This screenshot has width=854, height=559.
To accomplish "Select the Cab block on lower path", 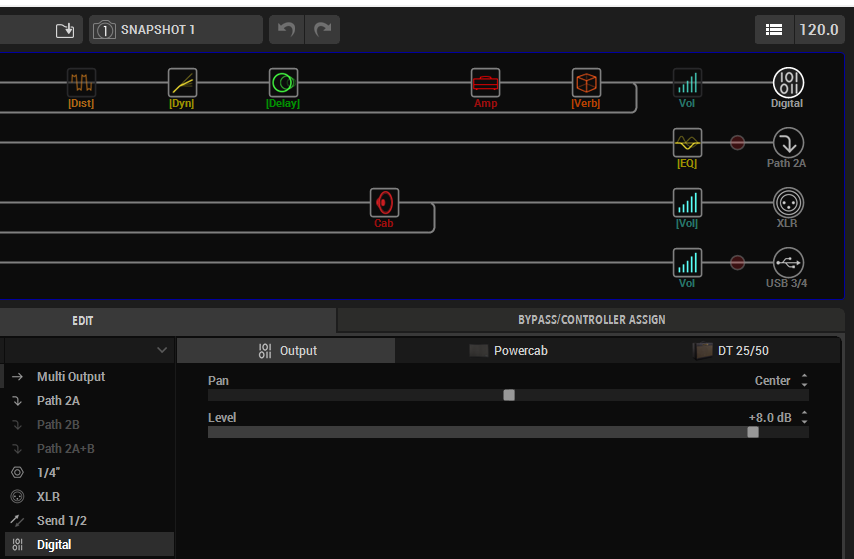I will coord(384,203).
